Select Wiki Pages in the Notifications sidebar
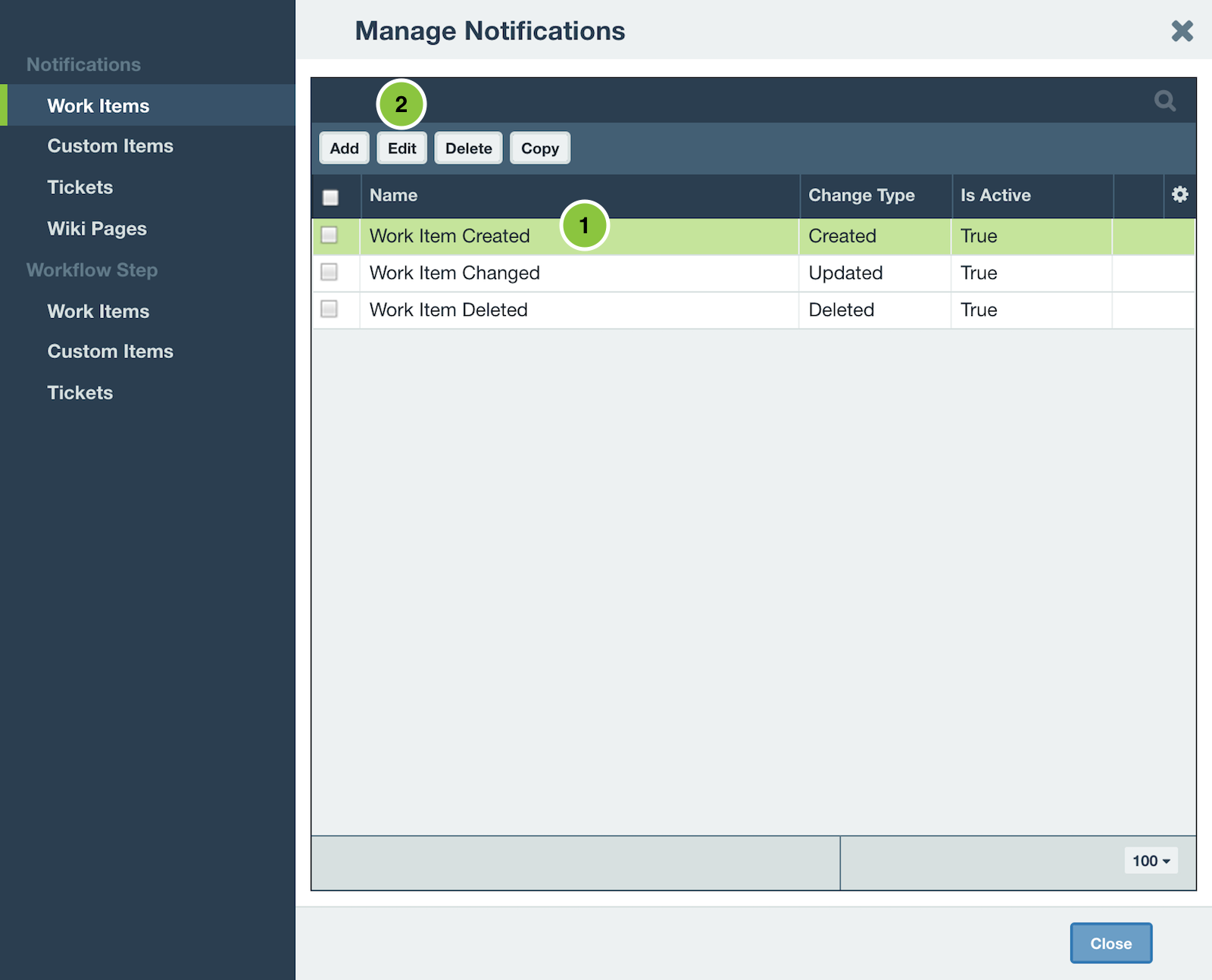This screenshot has width=1212, height=980. [x=96, y=228]
